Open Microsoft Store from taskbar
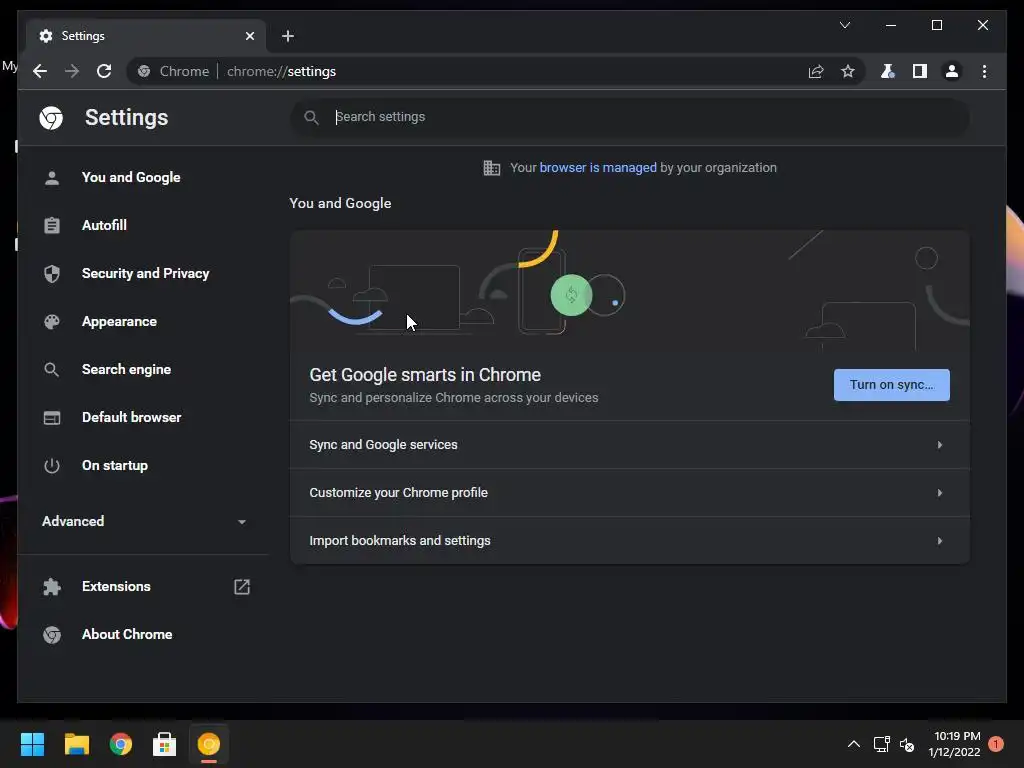The width and height of the screenshot is (1024, 768). click(165, 744)
